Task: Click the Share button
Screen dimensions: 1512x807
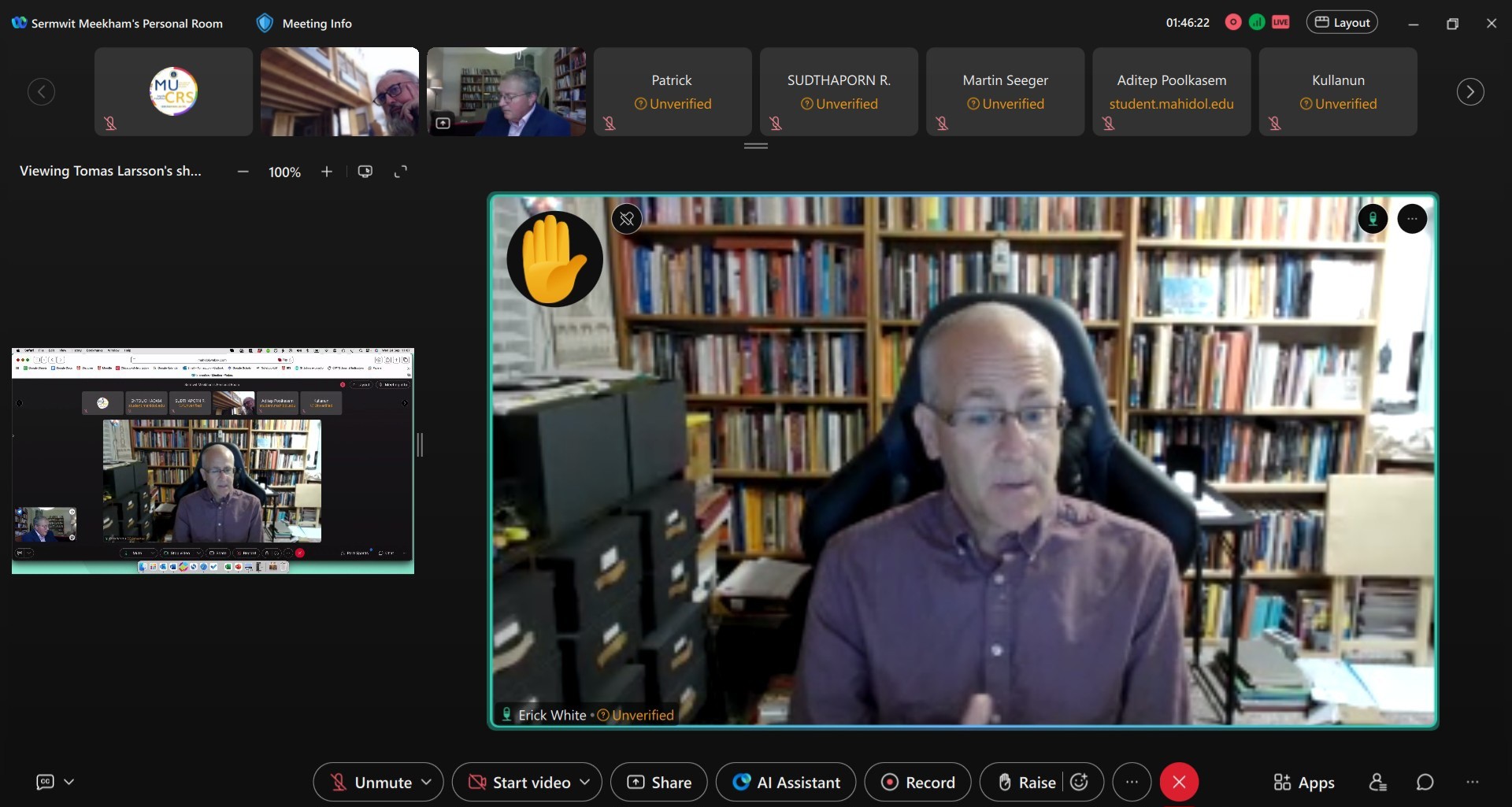Action: [659, 782]
